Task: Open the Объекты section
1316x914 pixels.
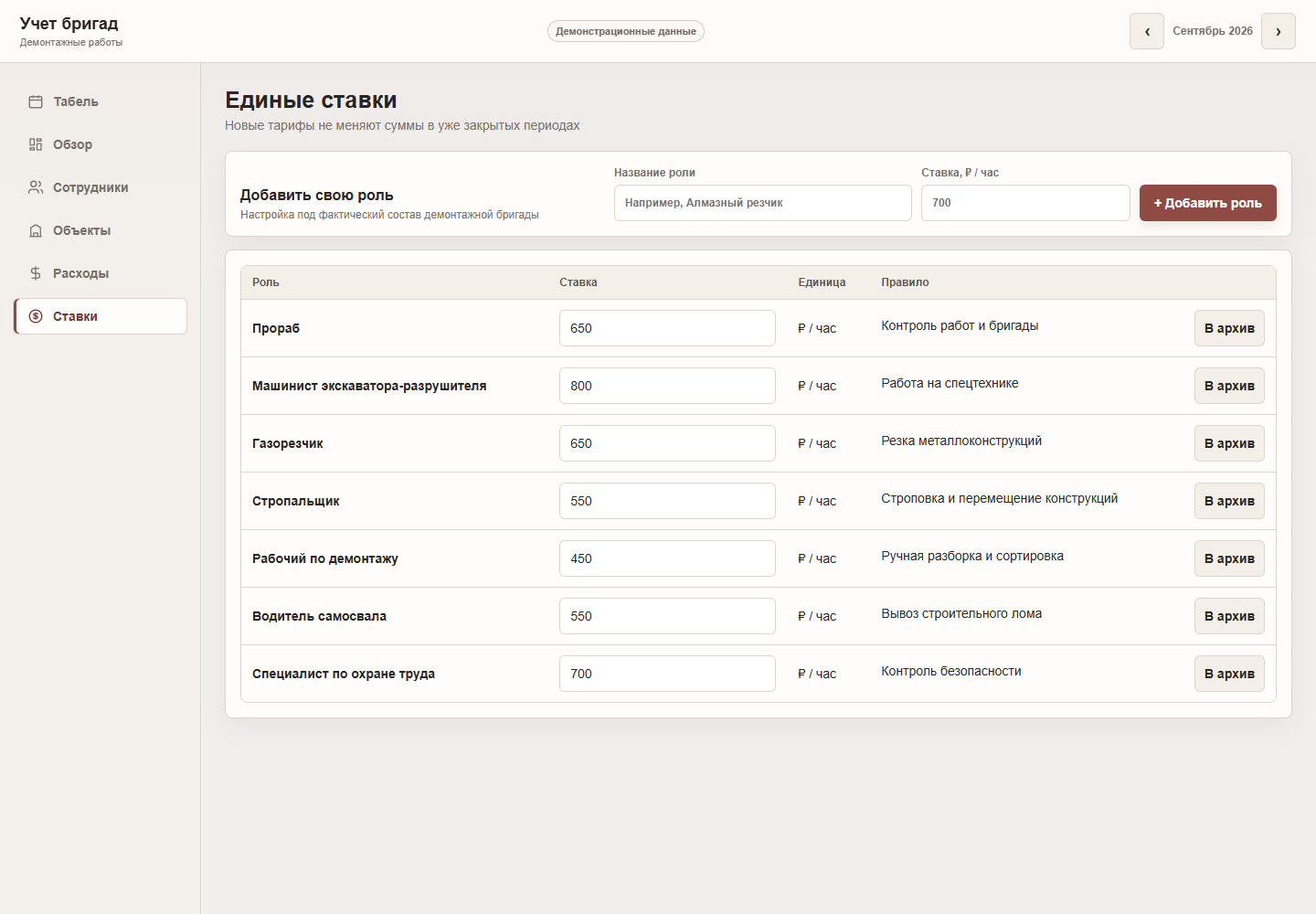Action: [101, 230]
